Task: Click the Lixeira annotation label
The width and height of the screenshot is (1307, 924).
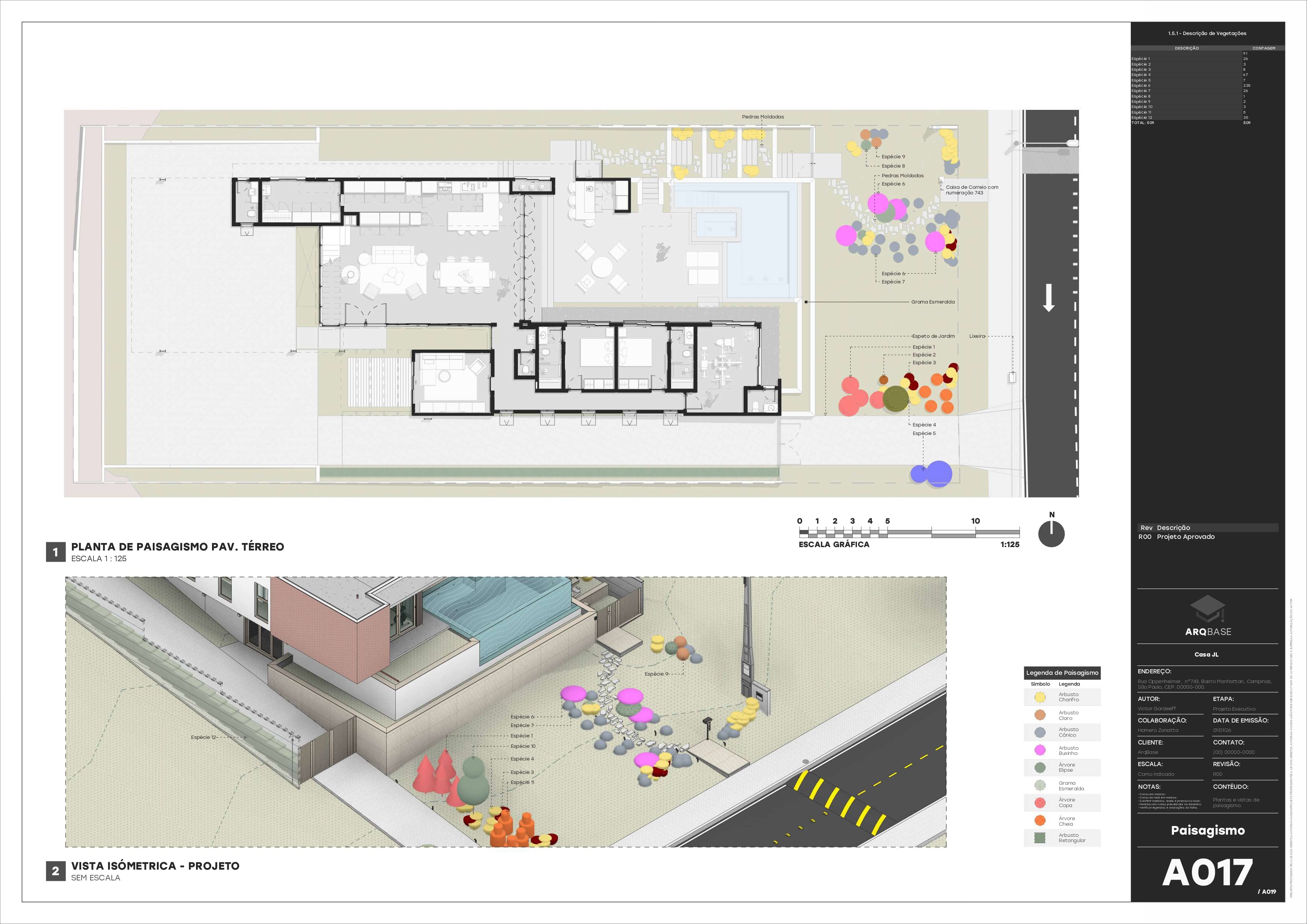Action: point(977,336)
